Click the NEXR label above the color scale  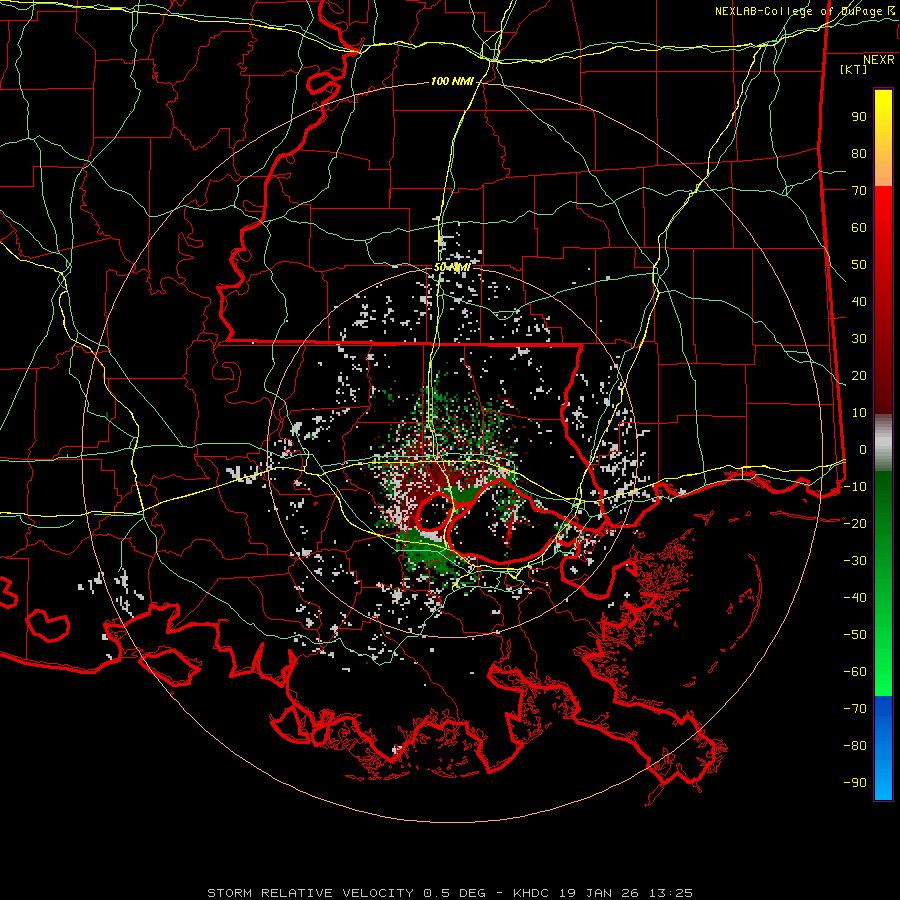pos(878,60)
